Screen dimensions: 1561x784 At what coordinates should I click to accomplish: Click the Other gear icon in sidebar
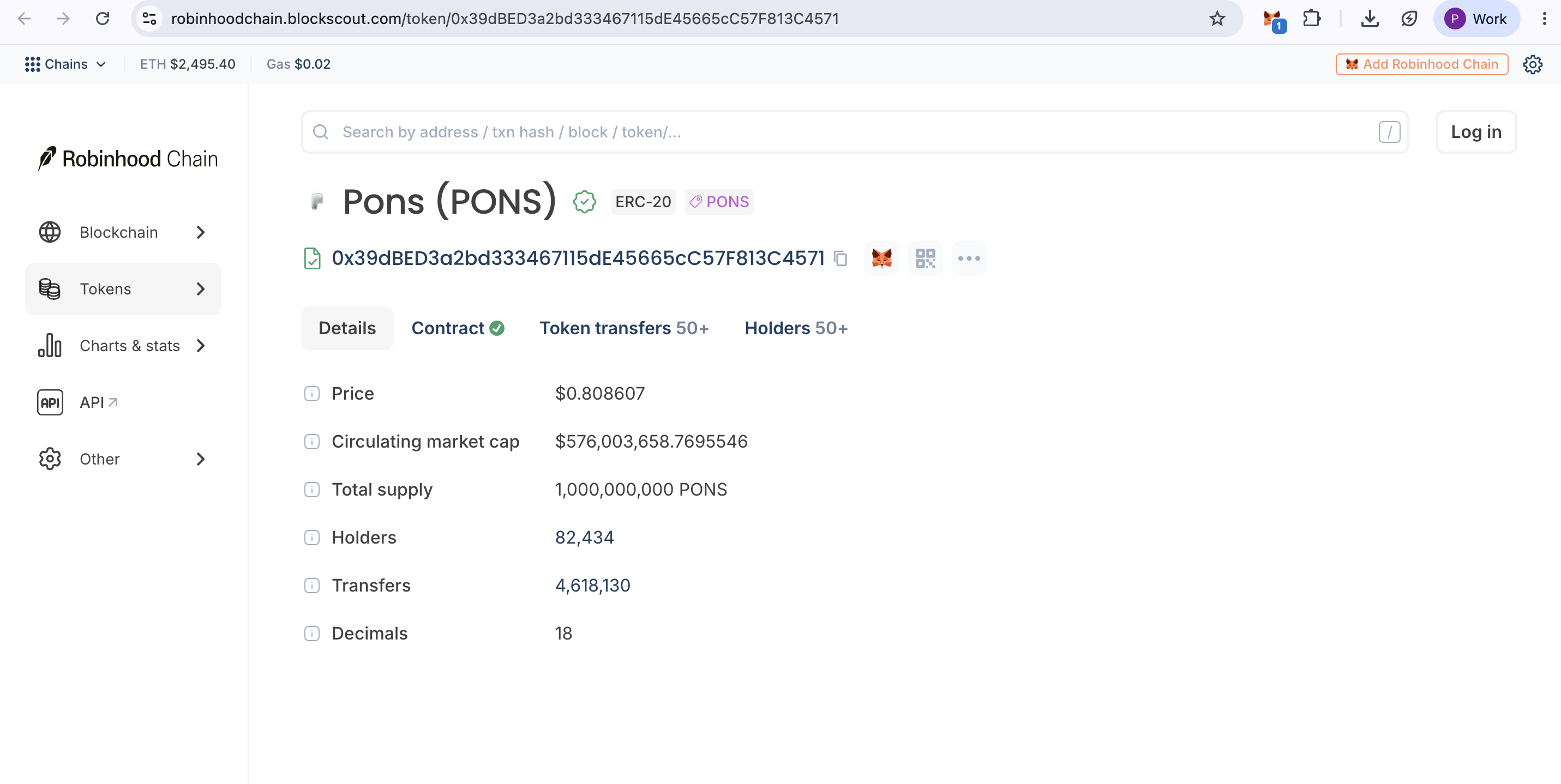[x=50, y=459]
